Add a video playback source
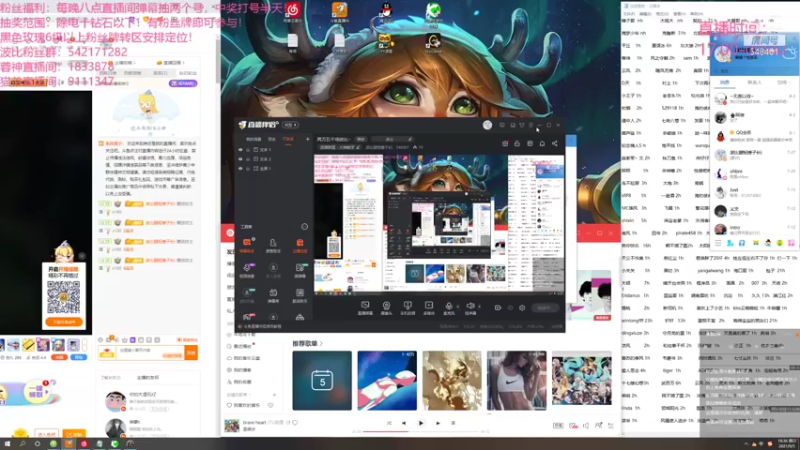 click(x=429, y=308)
